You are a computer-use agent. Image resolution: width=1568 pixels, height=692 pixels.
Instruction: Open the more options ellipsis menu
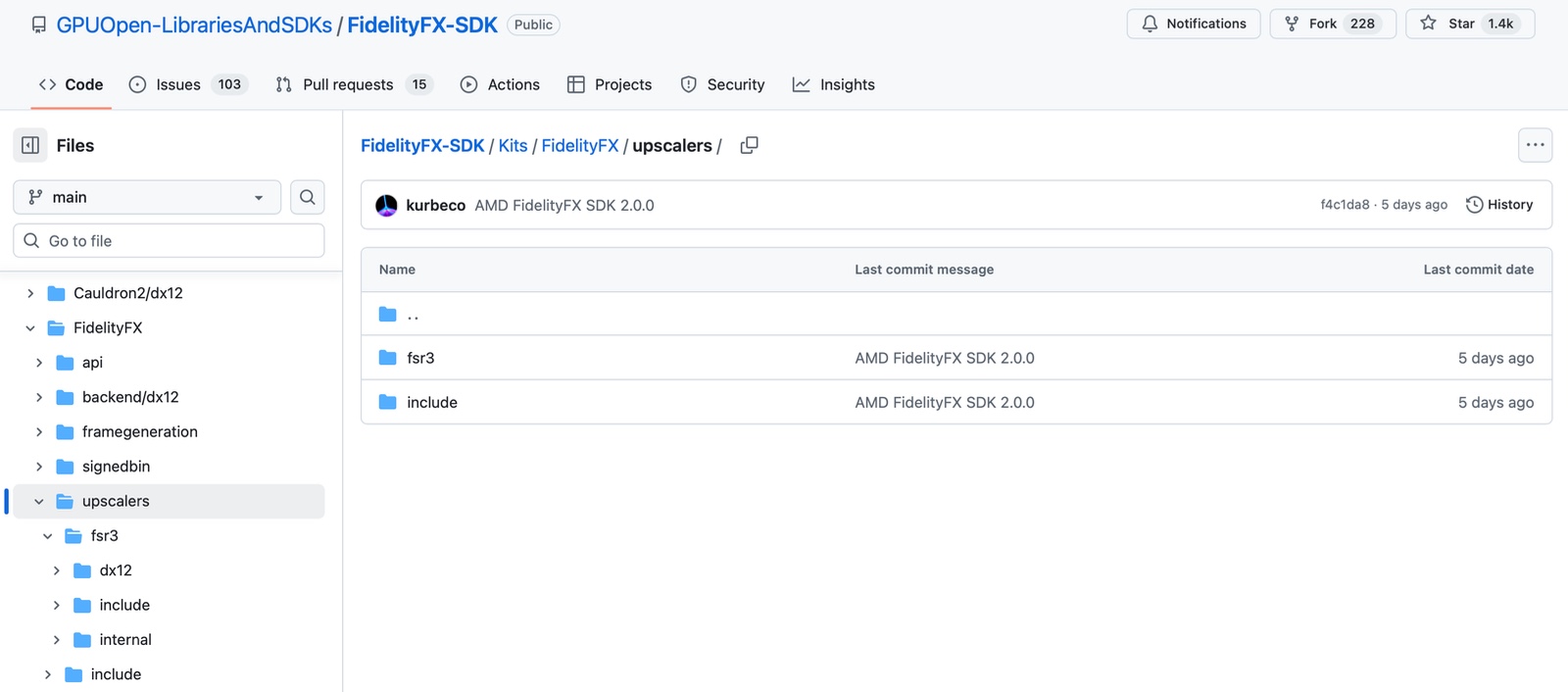coord(1535,145)
